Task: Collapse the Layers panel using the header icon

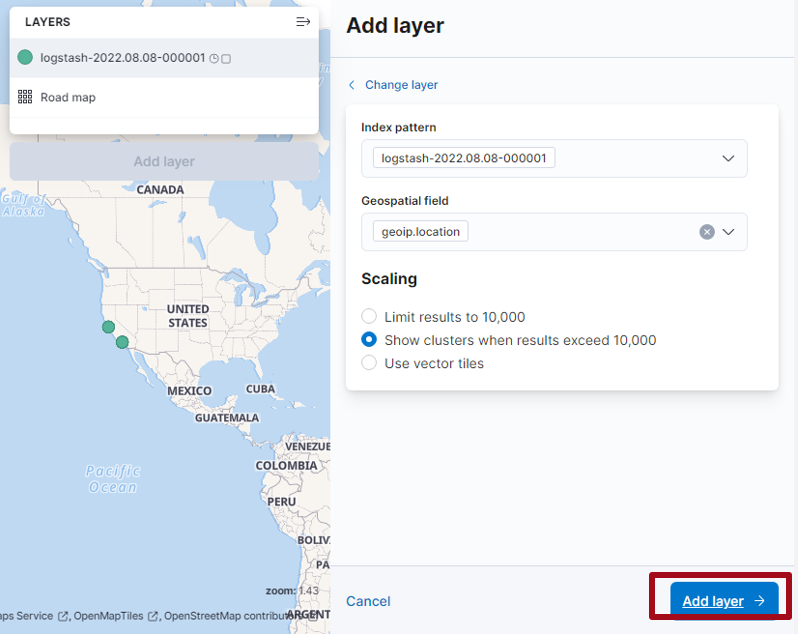Action: [x=303, y=22]
